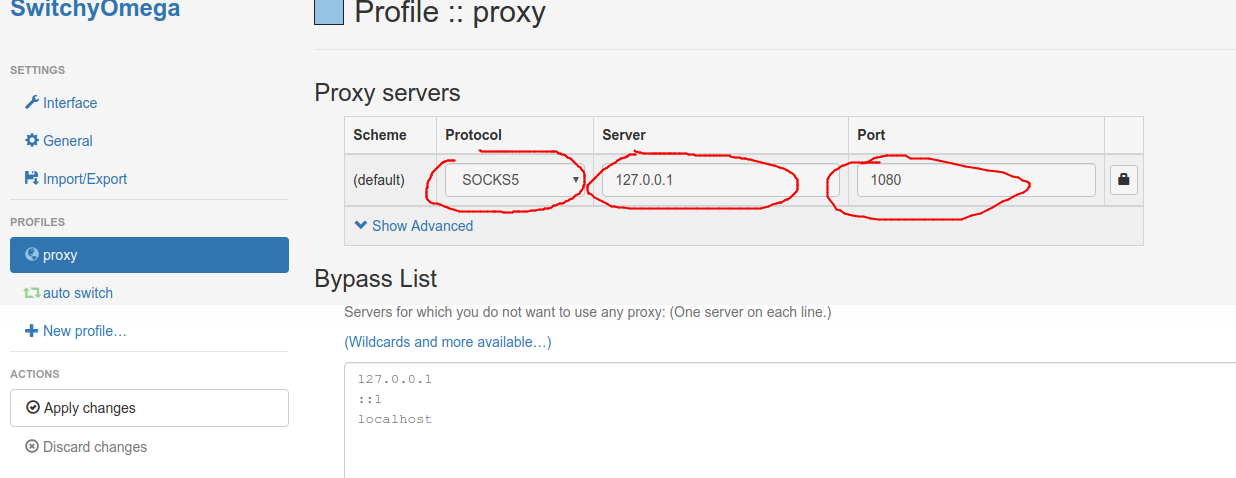Click the checkmark icon in Apply changes

click(33, 408)
